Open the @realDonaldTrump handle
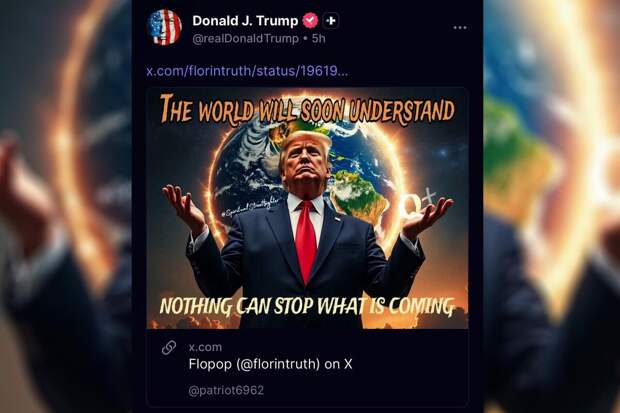The image size is (620, 413). pyautogui.click(x=245, y=39)
